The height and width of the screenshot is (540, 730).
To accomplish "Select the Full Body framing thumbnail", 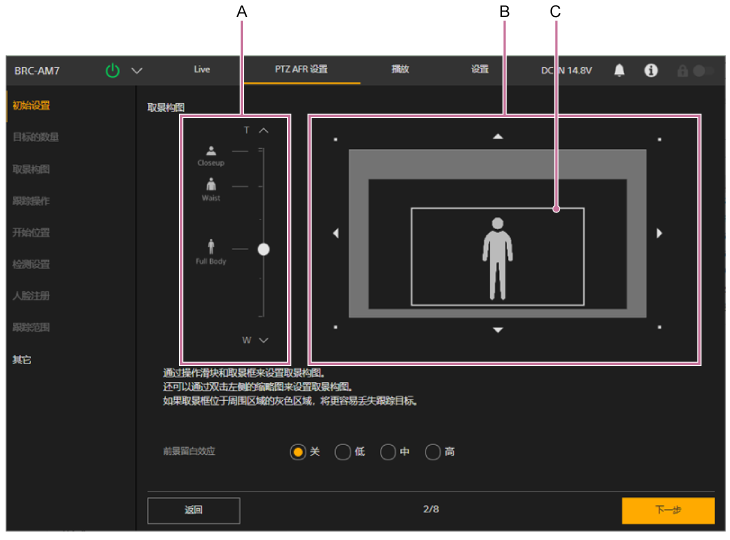I will coord(211,249).
